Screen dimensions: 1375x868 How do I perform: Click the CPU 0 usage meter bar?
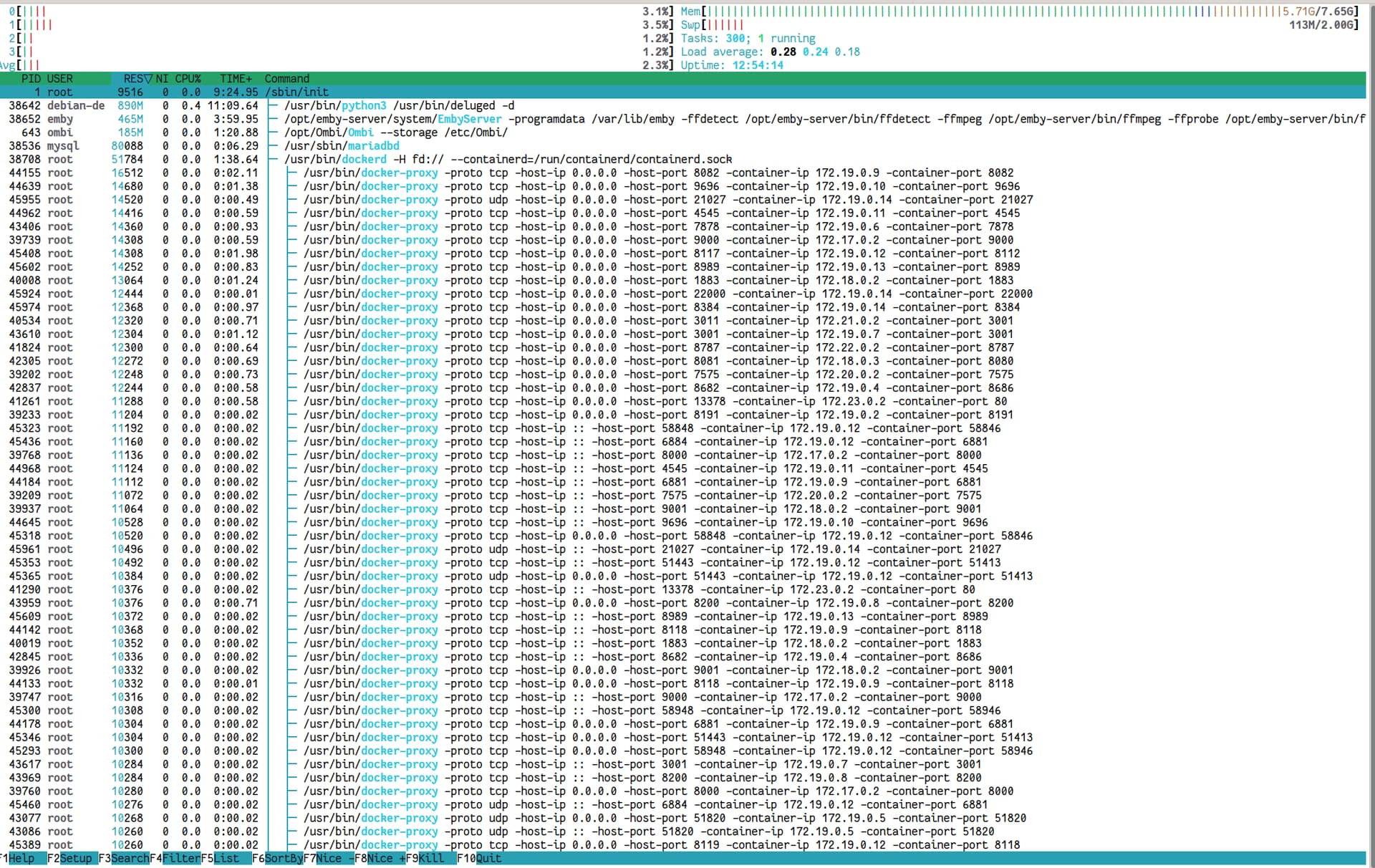[x=342, y=11]
